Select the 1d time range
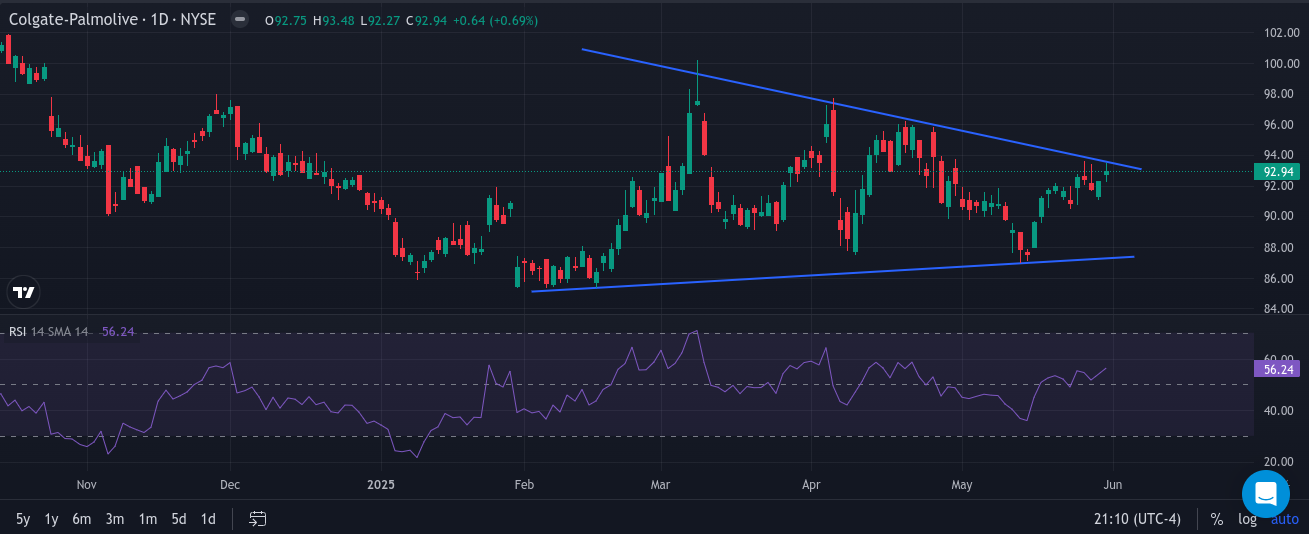Viewport: 1309px width, 534px height. tap(208, 519)
